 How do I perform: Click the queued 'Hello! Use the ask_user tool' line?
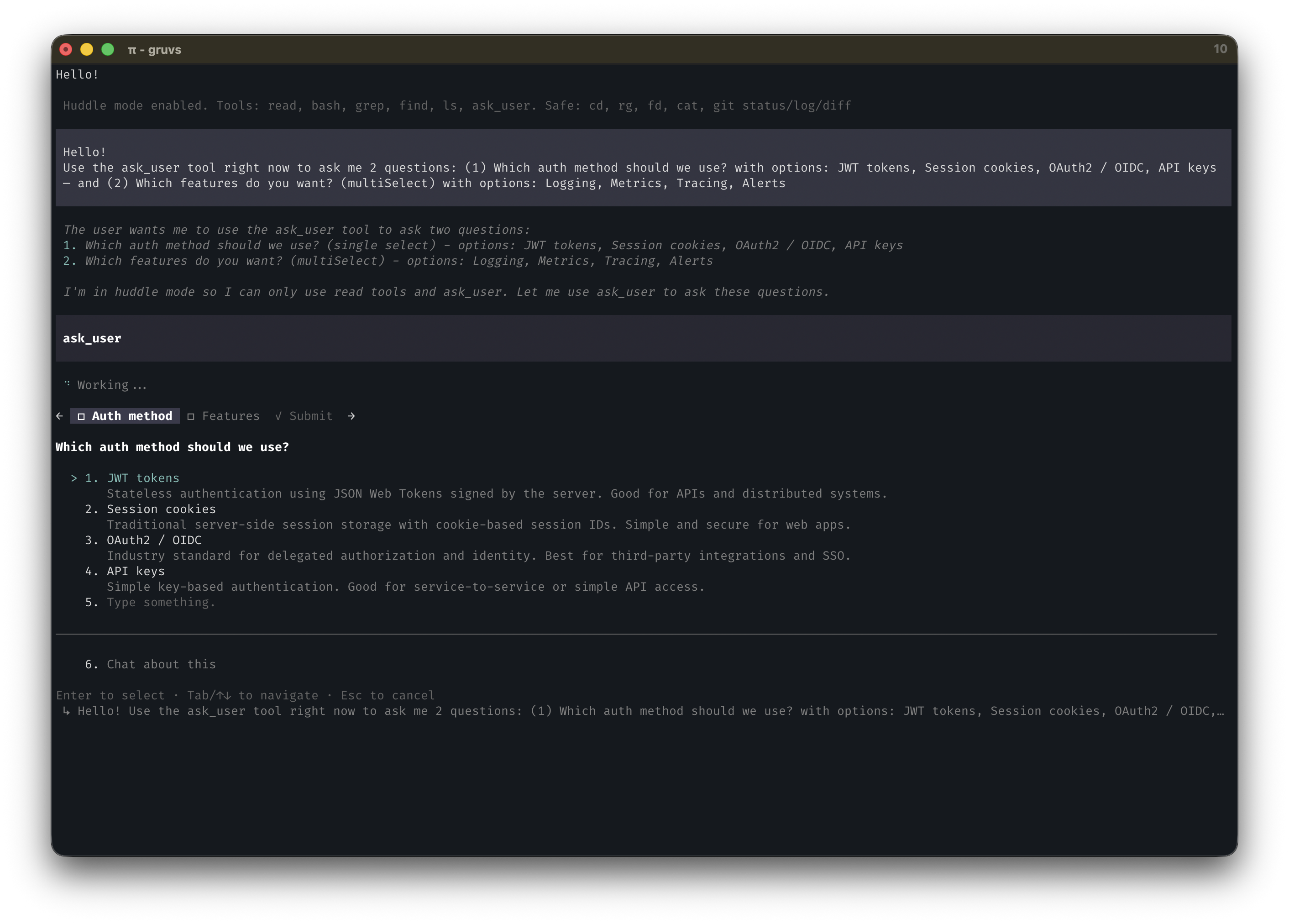(x=650, y=711)
